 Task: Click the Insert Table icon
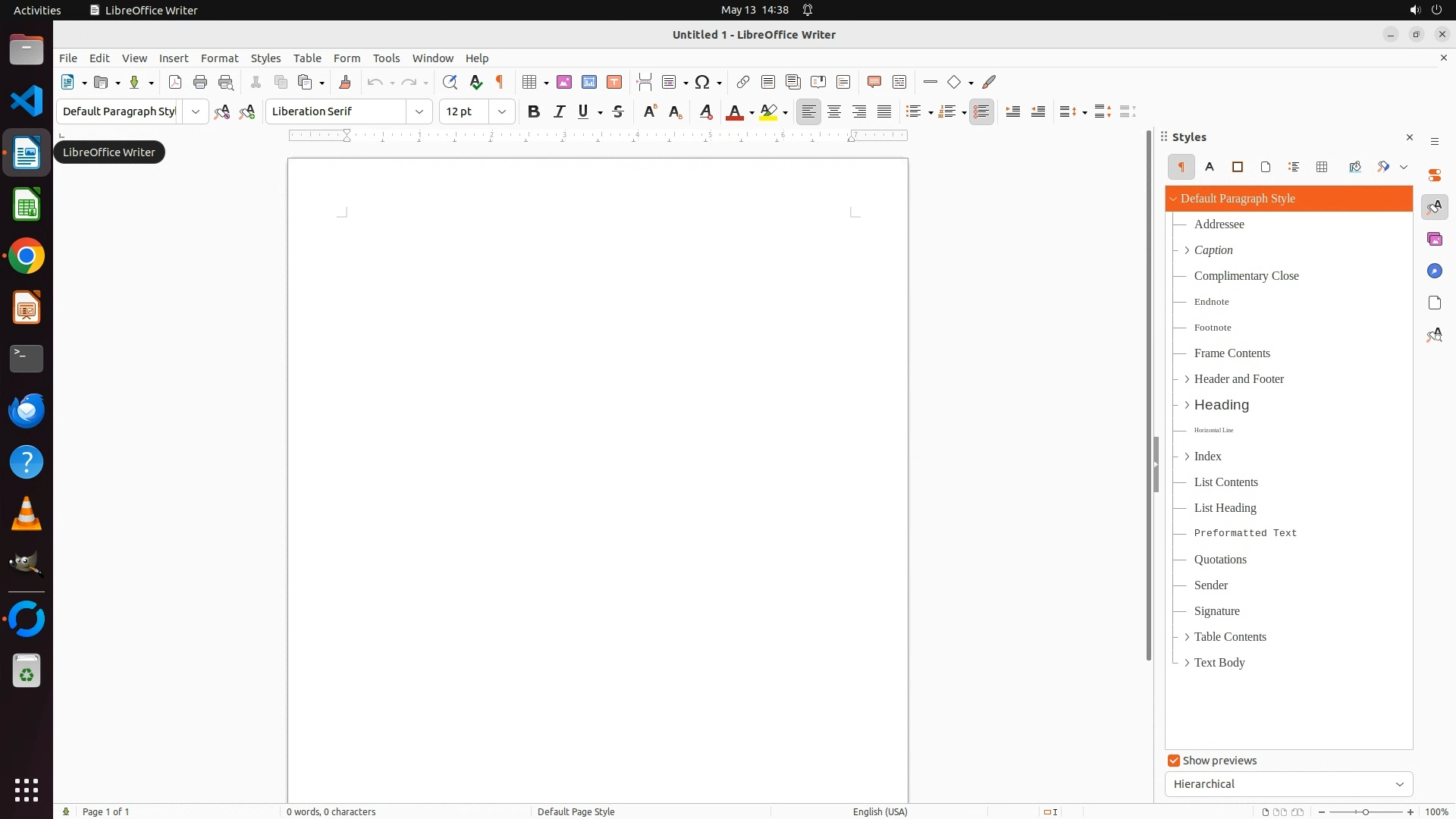[x=529, y=82]
